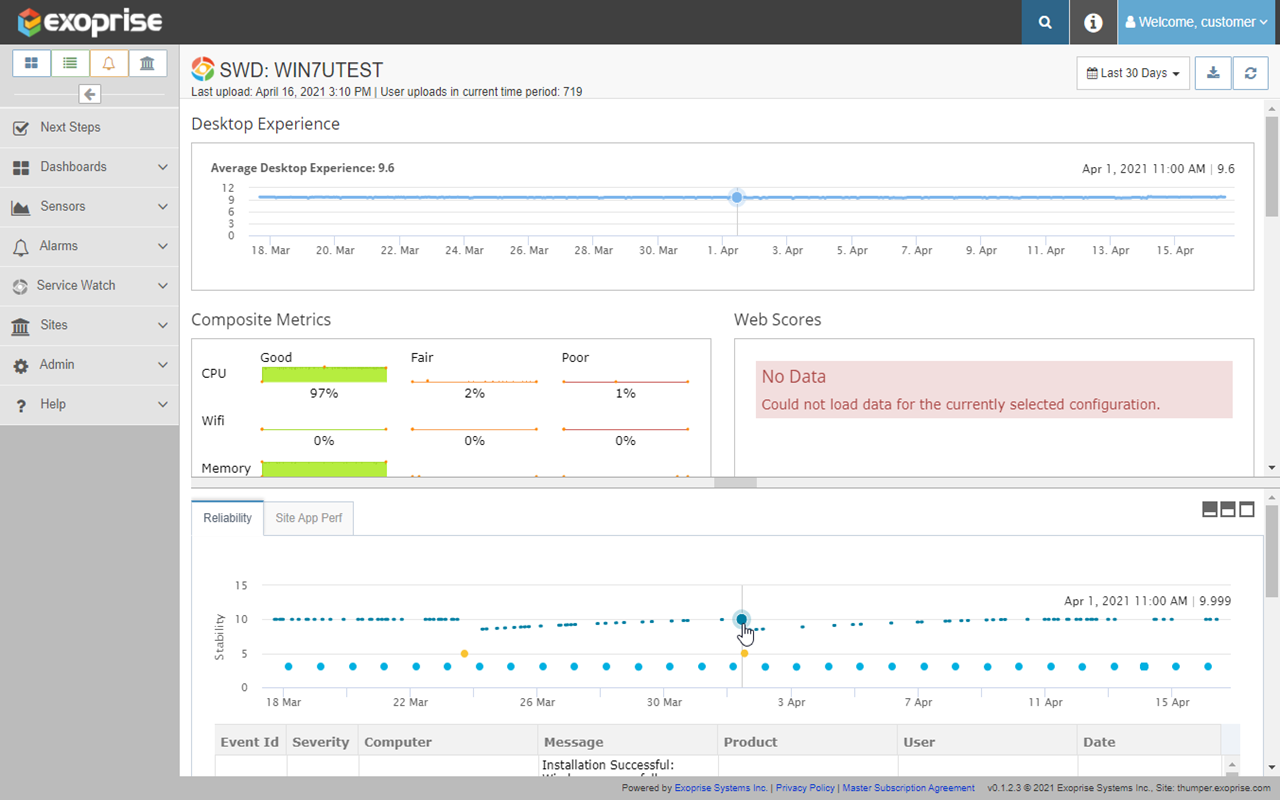Viewport: 1280px width, 800px height.
Task: Open the Last 30 Days dropdown
Action: [1133, 73]
